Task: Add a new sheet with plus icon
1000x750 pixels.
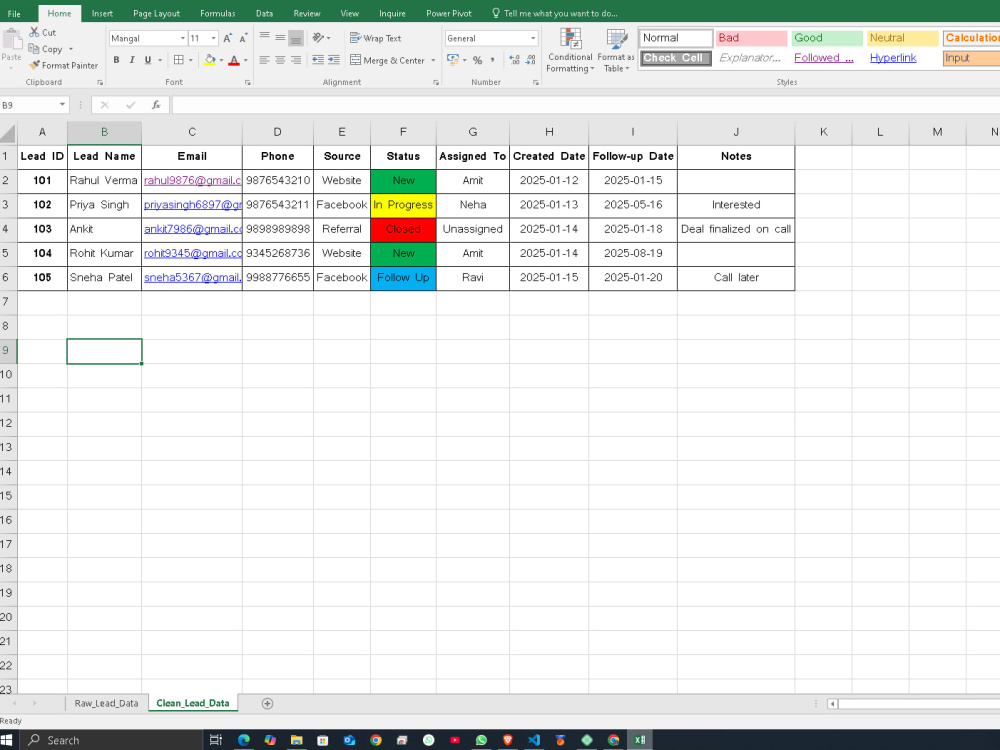Action: point(267,703)
